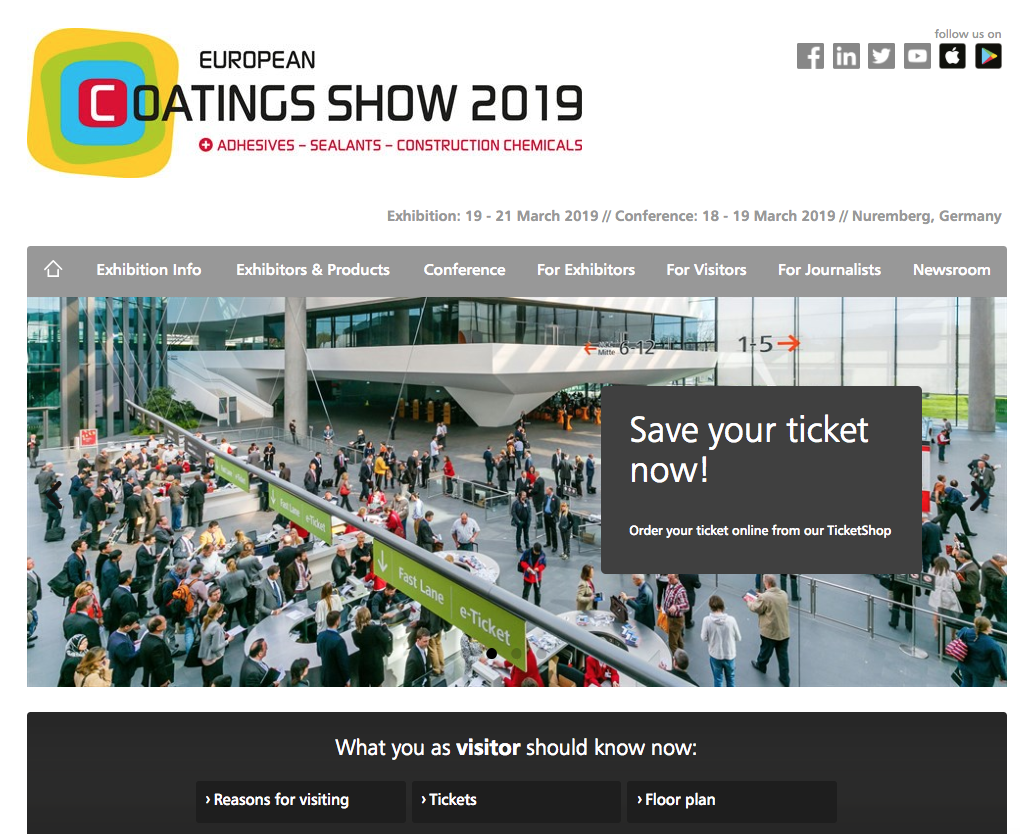
Task: Open the Exhibitors & Products menu
Action: coord(313,270)
